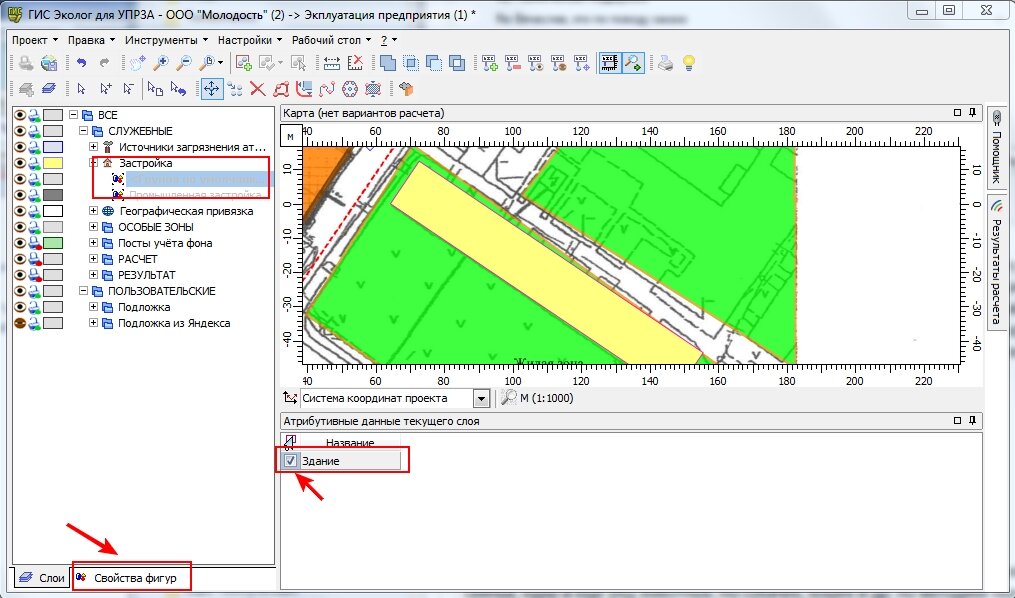
Task: Click the yellow color swatch for Застройка
Action: pyautogui.click(x=53, y=163)
